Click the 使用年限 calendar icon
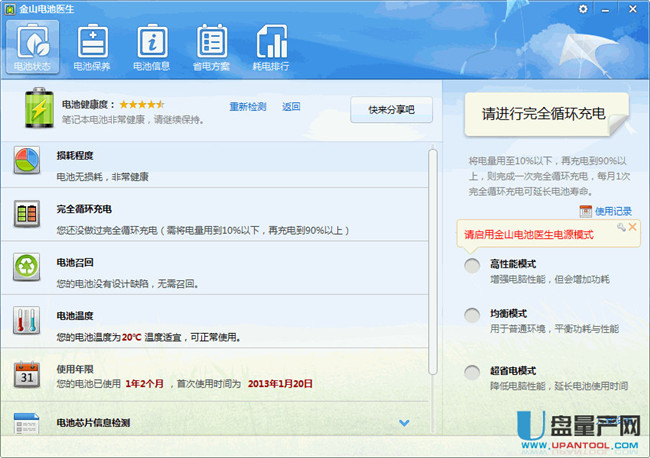The width and height of the screenshot is (650, 458). click(x=27, y=375)
